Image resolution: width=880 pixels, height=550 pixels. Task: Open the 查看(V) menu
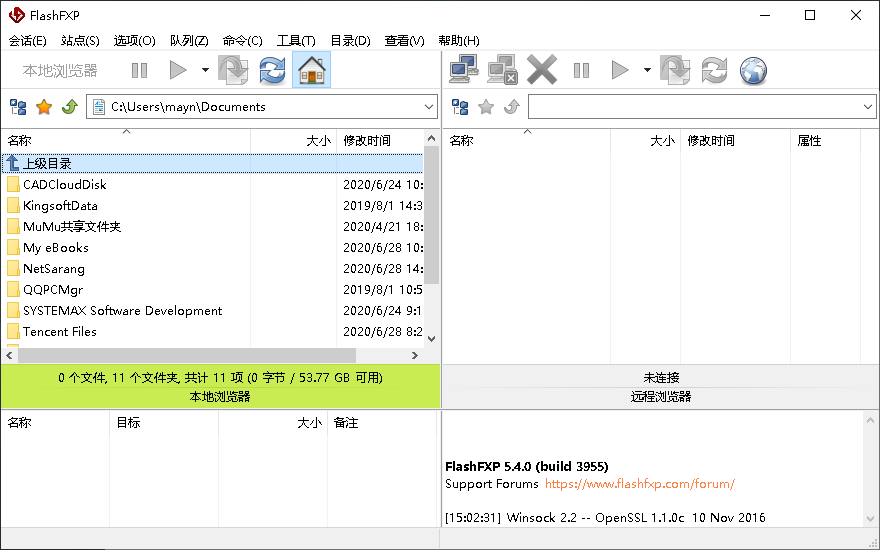pyautogui.click(x=404, y=41)
